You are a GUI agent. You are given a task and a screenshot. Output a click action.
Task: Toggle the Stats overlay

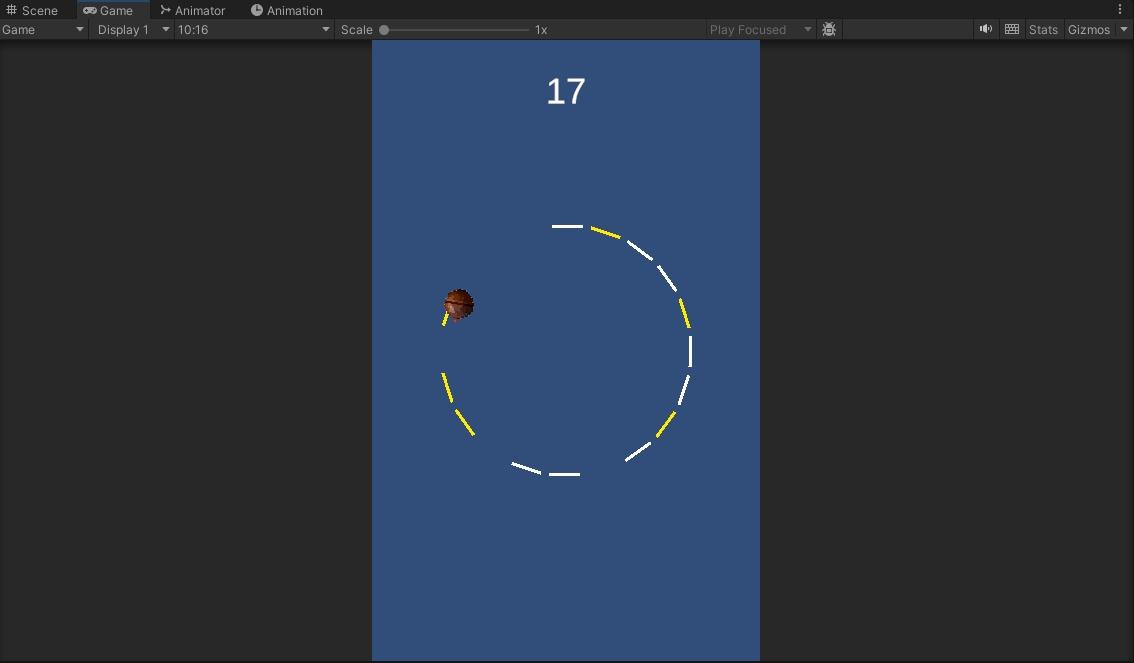click(x=1043, y=30)
